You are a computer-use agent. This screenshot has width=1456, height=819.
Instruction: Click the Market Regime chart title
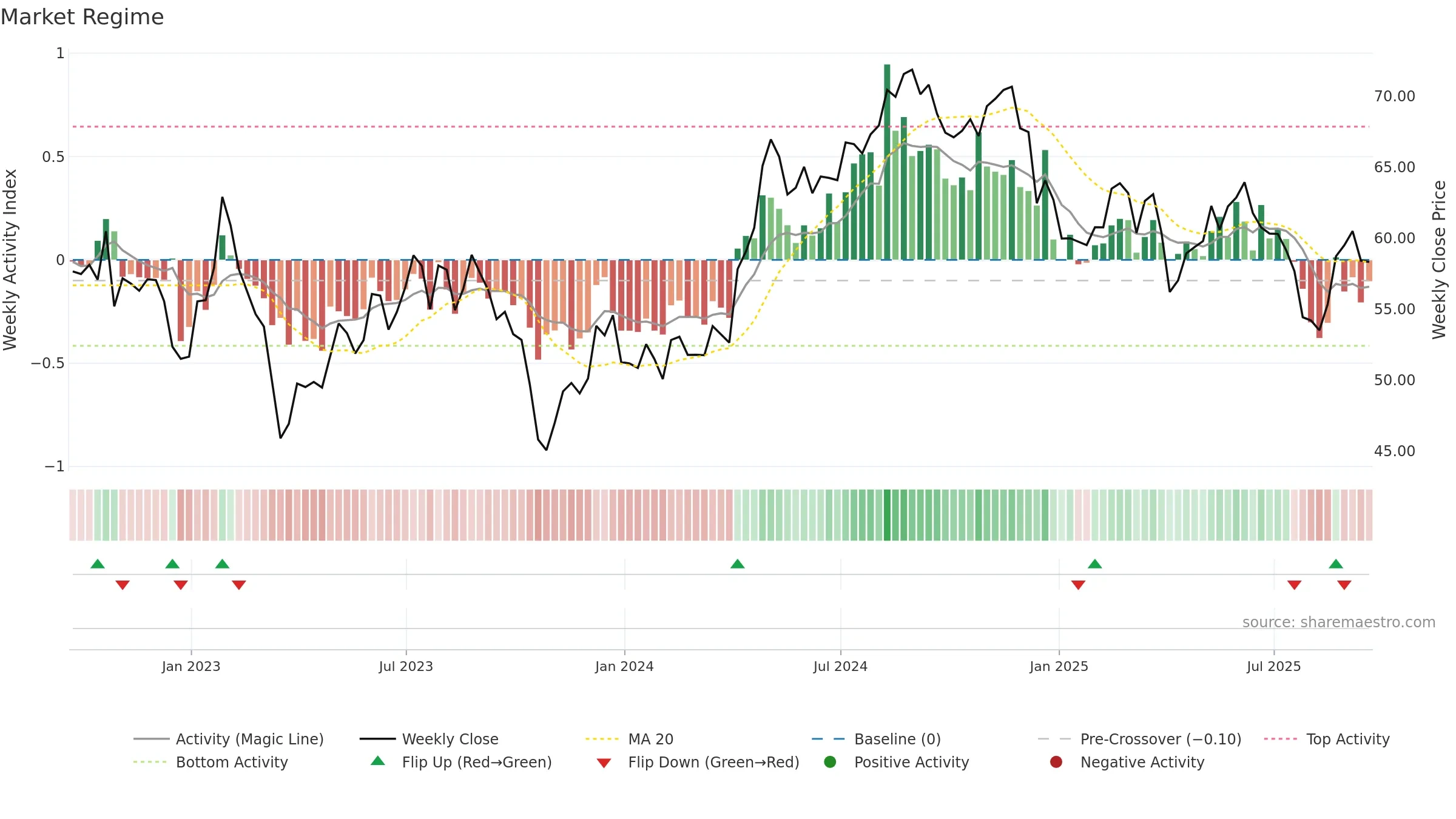point(83,17)
